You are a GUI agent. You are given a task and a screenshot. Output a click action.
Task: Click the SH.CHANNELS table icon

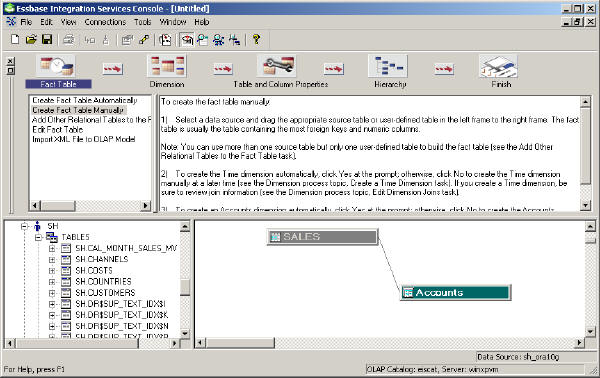(66, 259)
